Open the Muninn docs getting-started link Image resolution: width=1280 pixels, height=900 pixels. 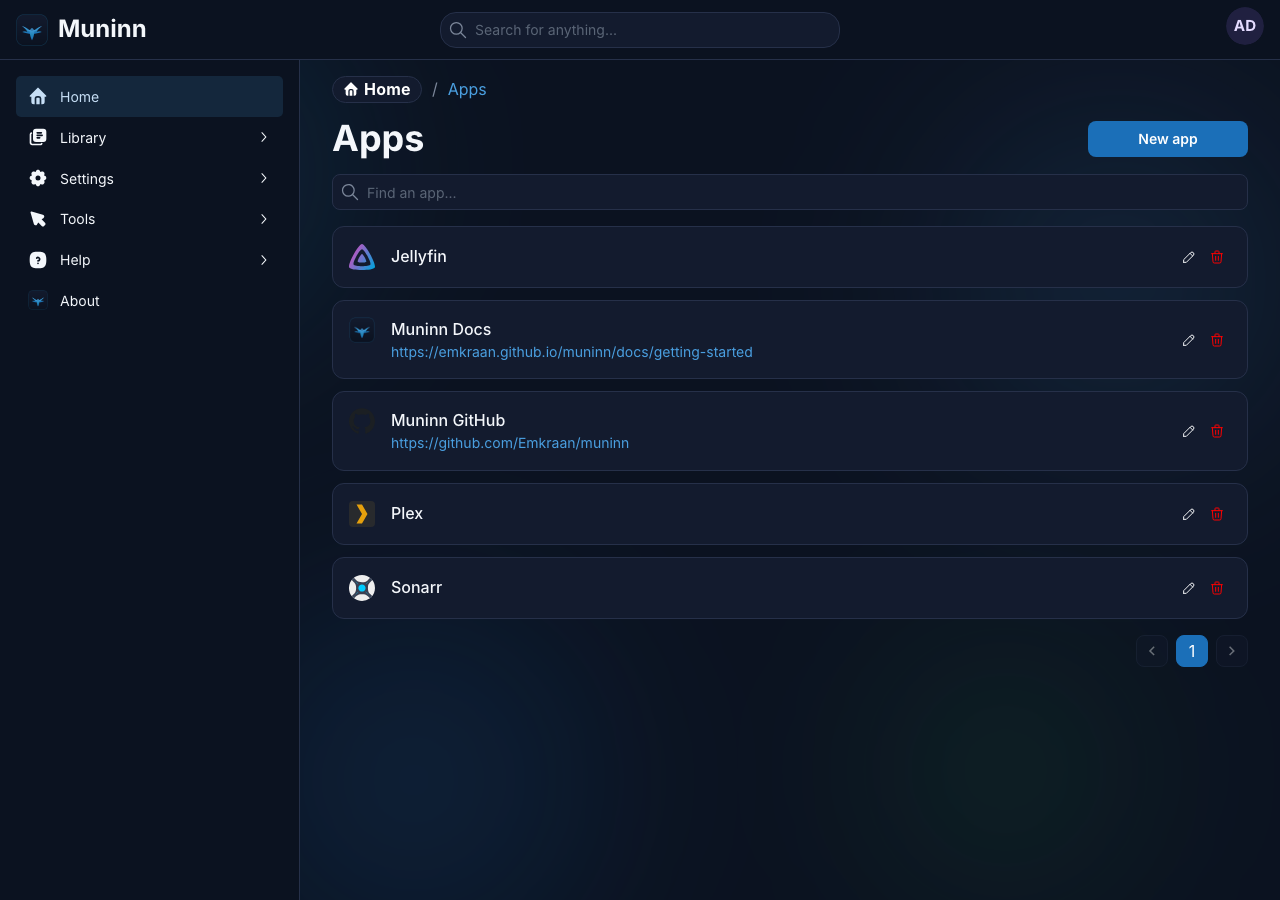(x=572, y=352)
